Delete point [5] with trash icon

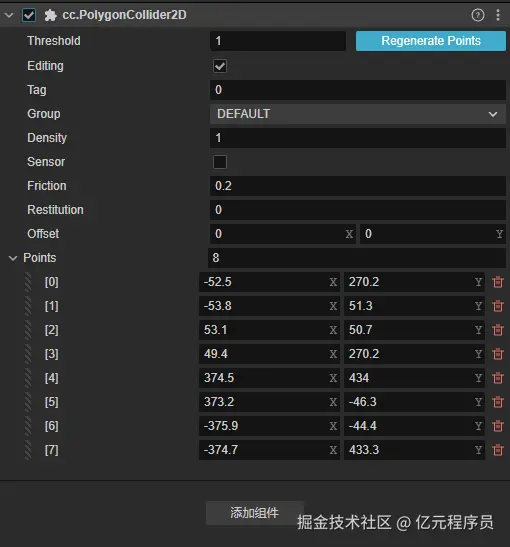(x=498, y=402)
